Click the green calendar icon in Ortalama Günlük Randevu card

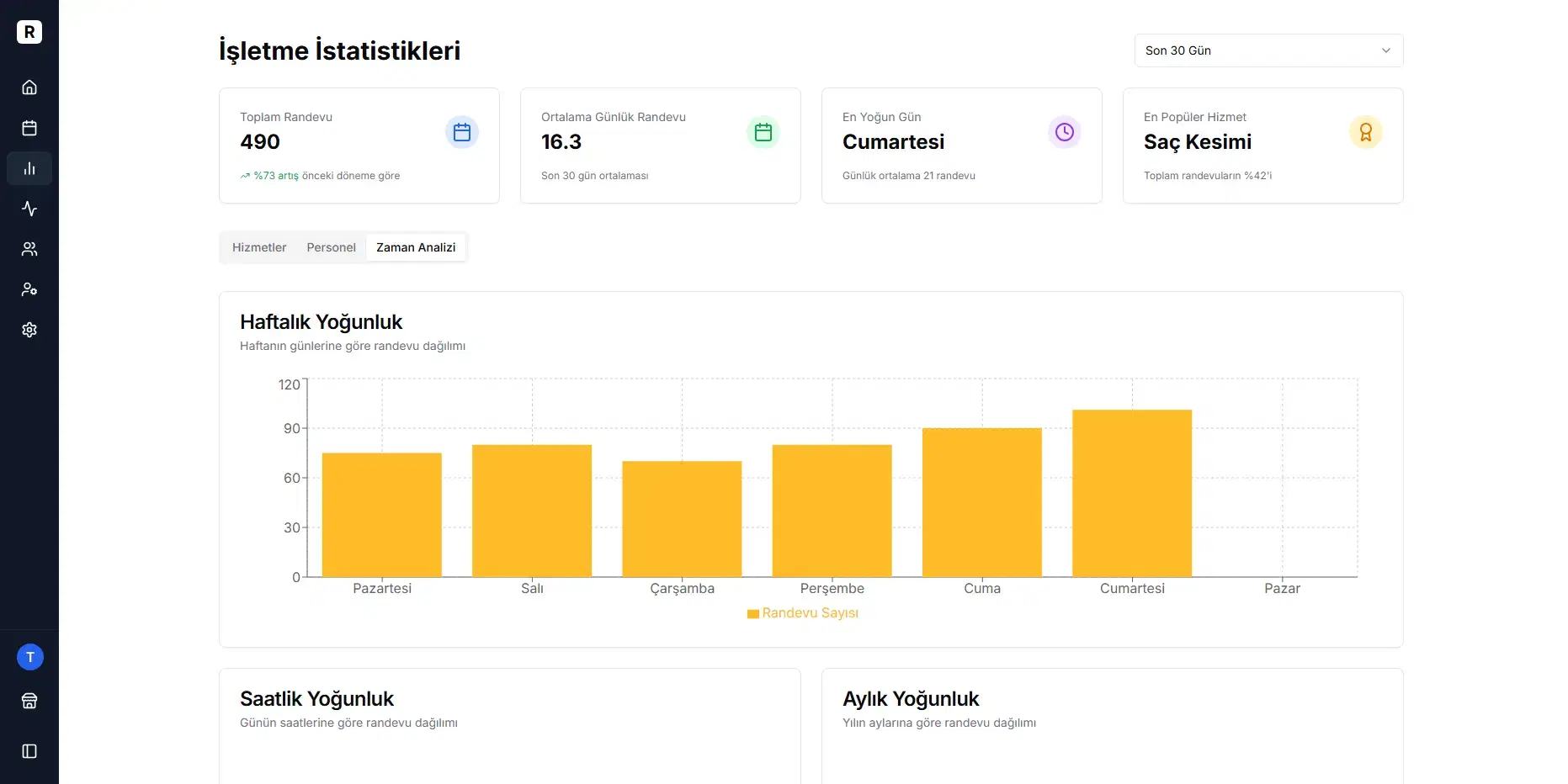pos(763,132)
